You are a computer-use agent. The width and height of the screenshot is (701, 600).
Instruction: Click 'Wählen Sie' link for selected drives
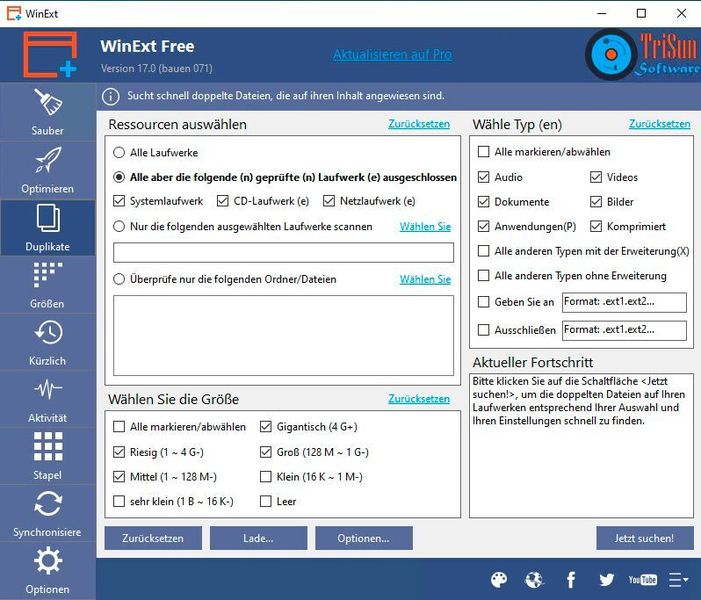pyautogui.click(x=425, y=227)
